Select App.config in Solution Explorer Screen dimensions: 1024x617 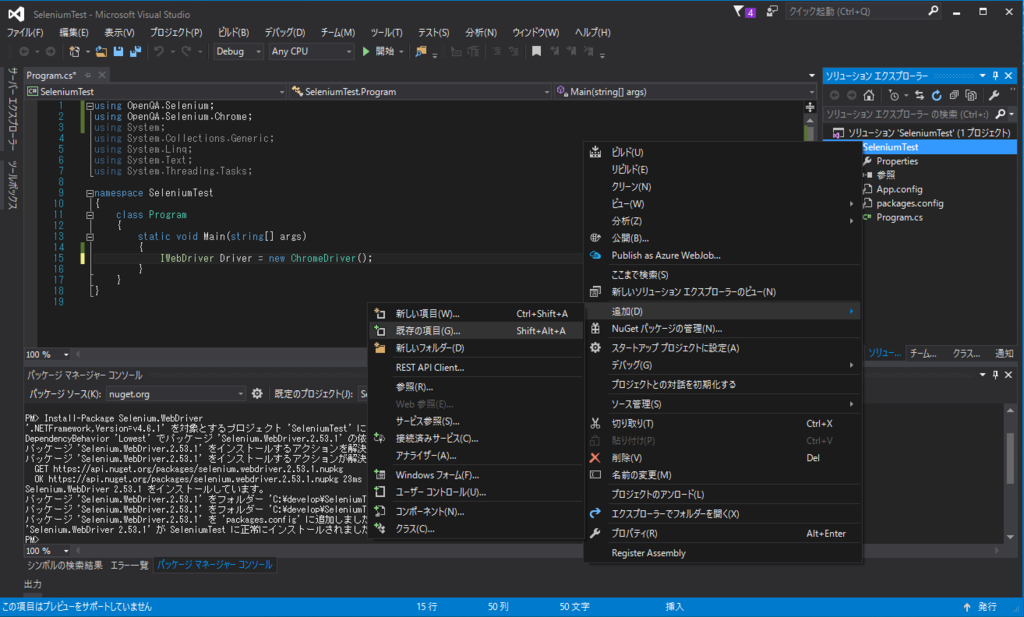pos(899,189)
